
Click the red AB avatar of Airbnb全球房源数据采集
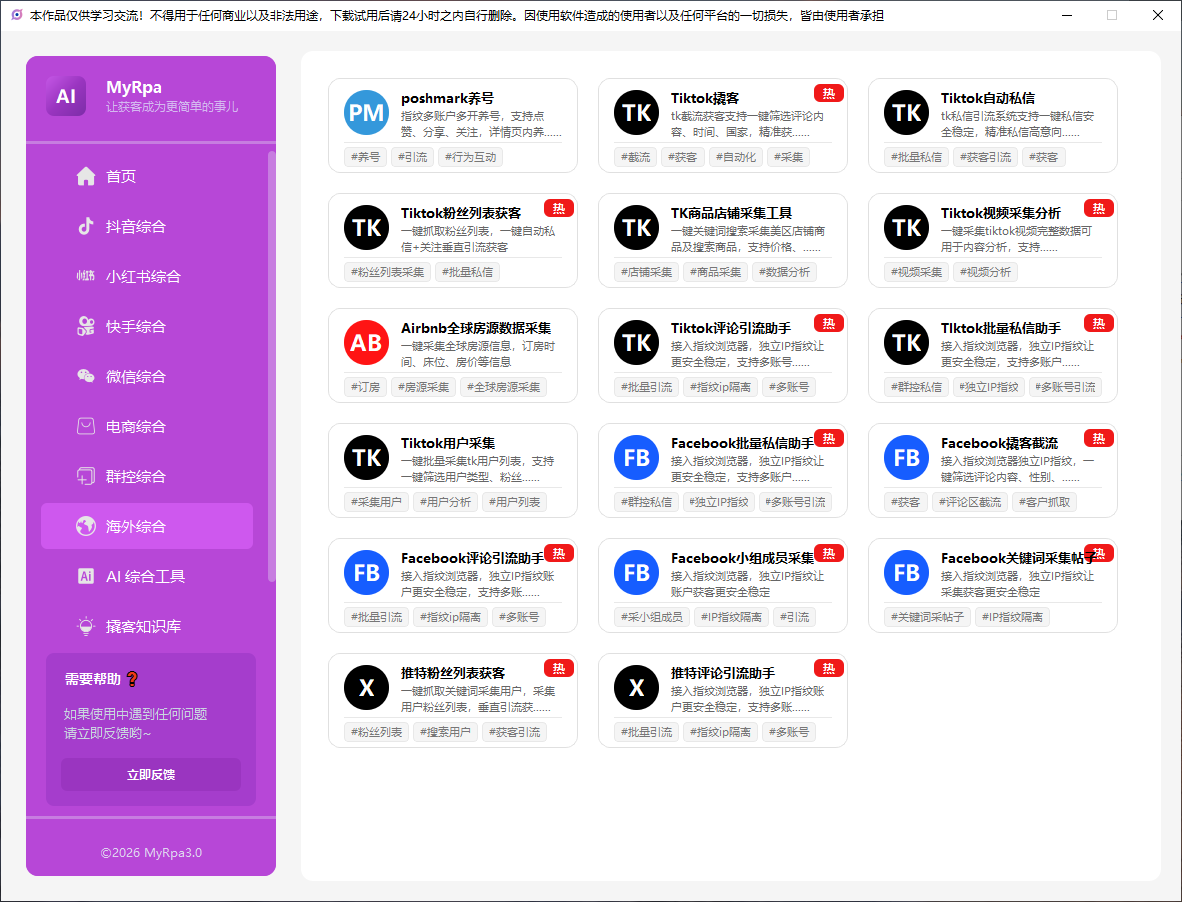(x=366, y=342)
